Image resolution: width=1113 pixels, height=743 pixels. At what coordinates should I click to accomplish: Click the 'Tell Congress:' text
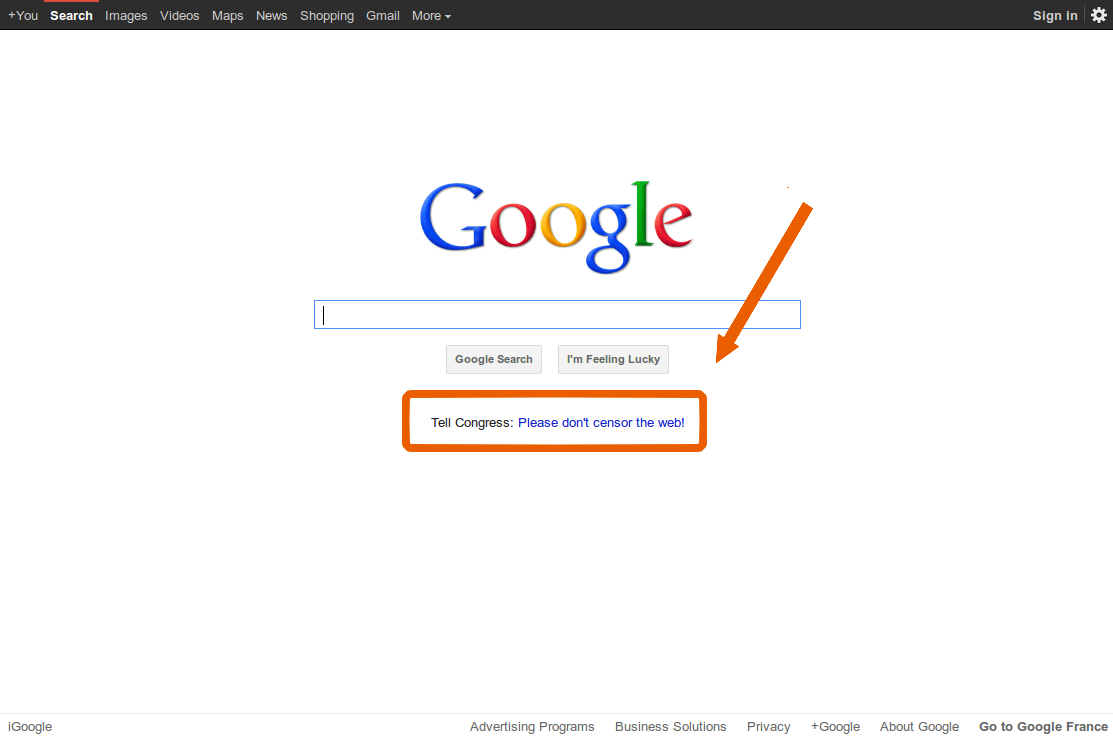472,423
